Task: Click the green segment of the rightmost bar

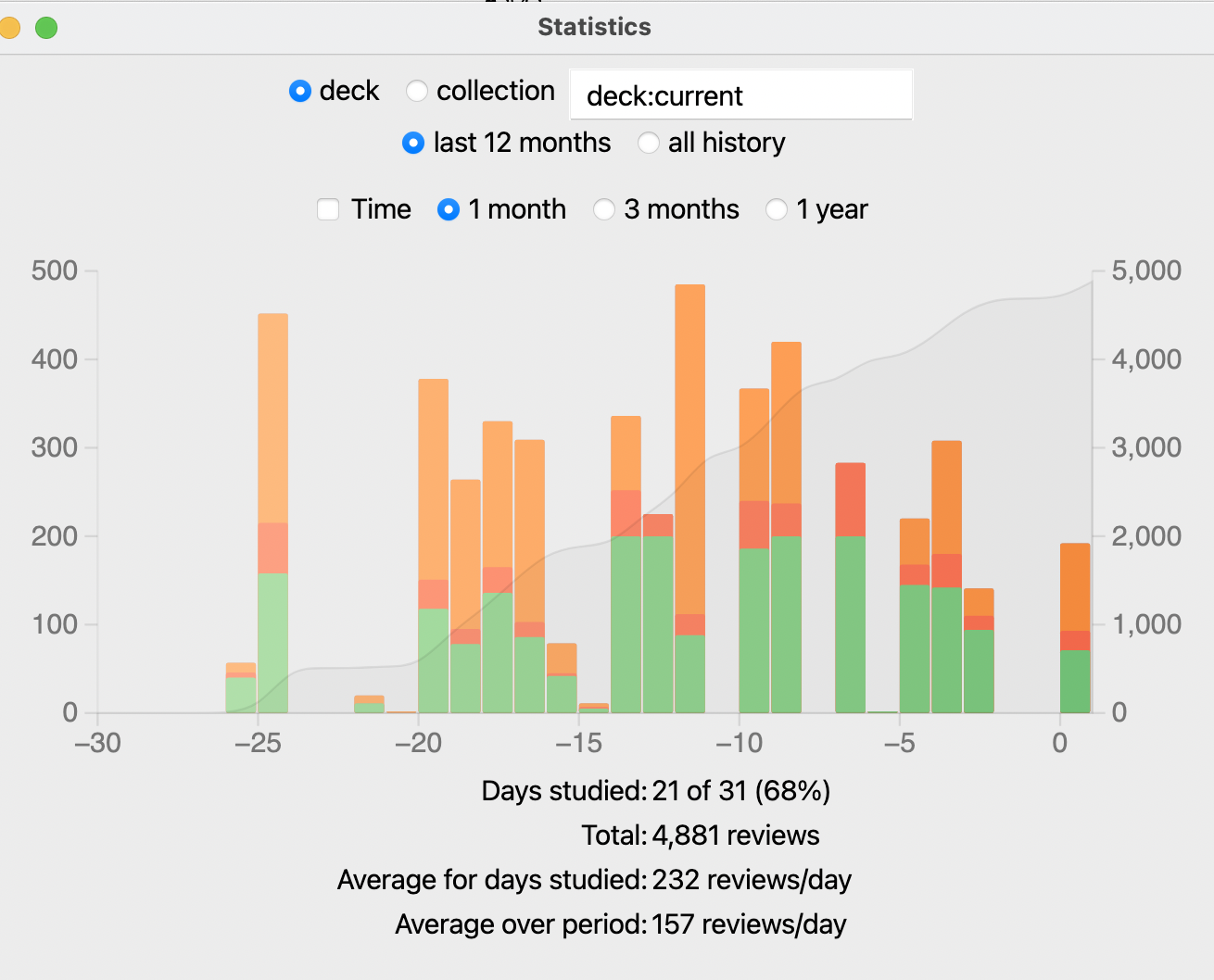Action: tap(1075, 681)
